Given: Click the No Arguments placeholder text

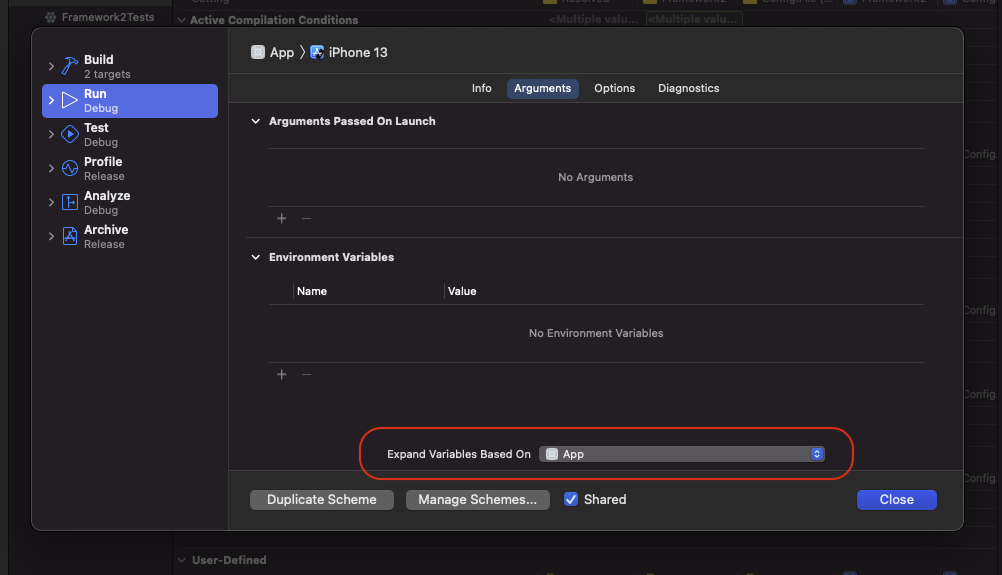Looking at the screenshot, I should click(x=596, y=178).
